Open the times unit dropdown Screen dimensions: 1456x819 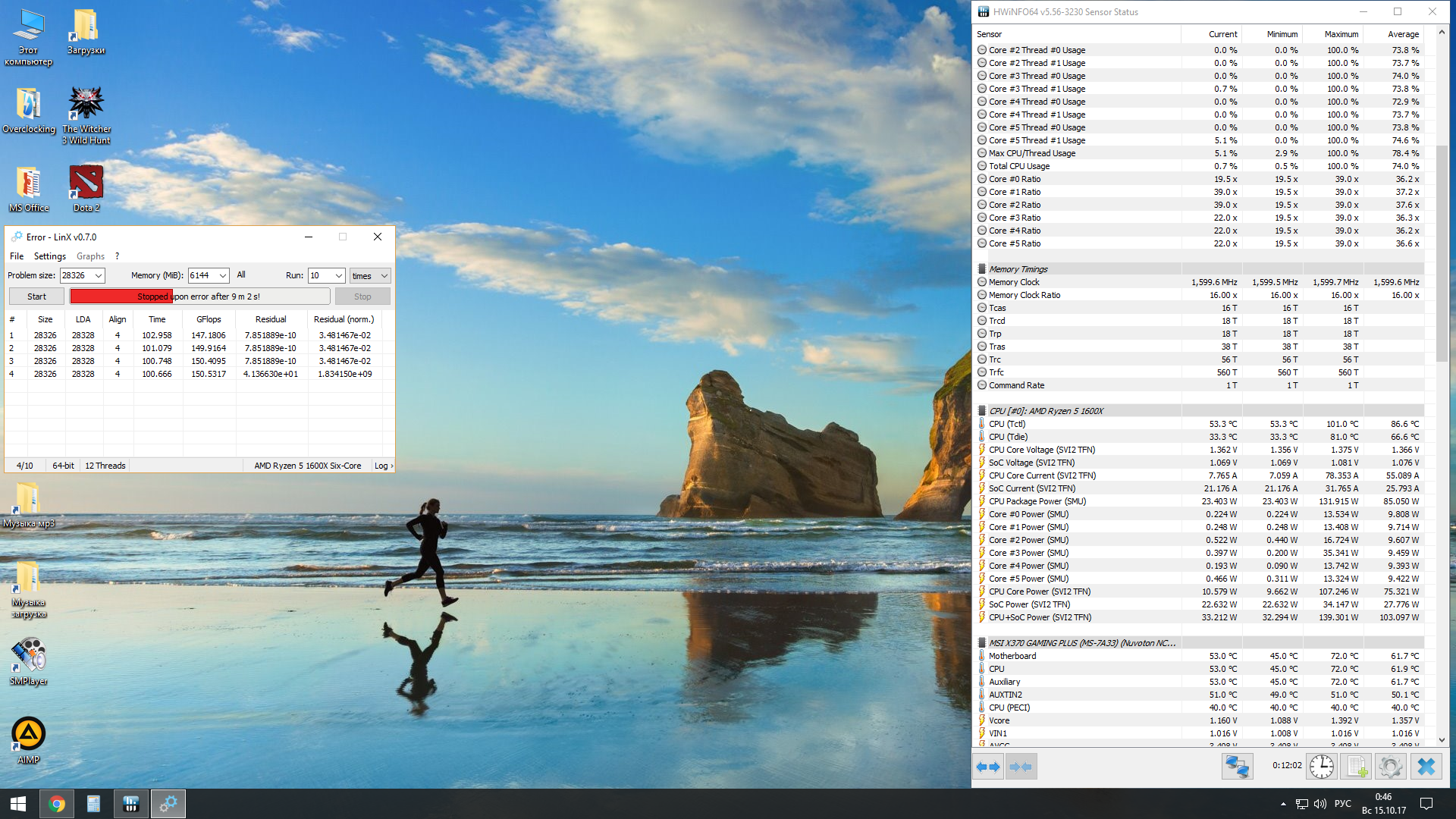coord(370,276)
